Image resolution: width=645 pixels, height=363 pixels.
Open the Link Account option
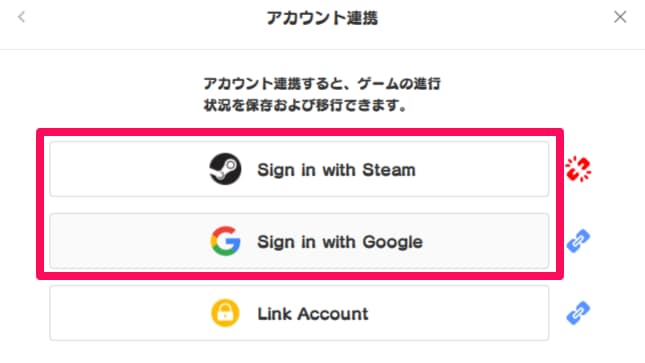pos(299,313)
